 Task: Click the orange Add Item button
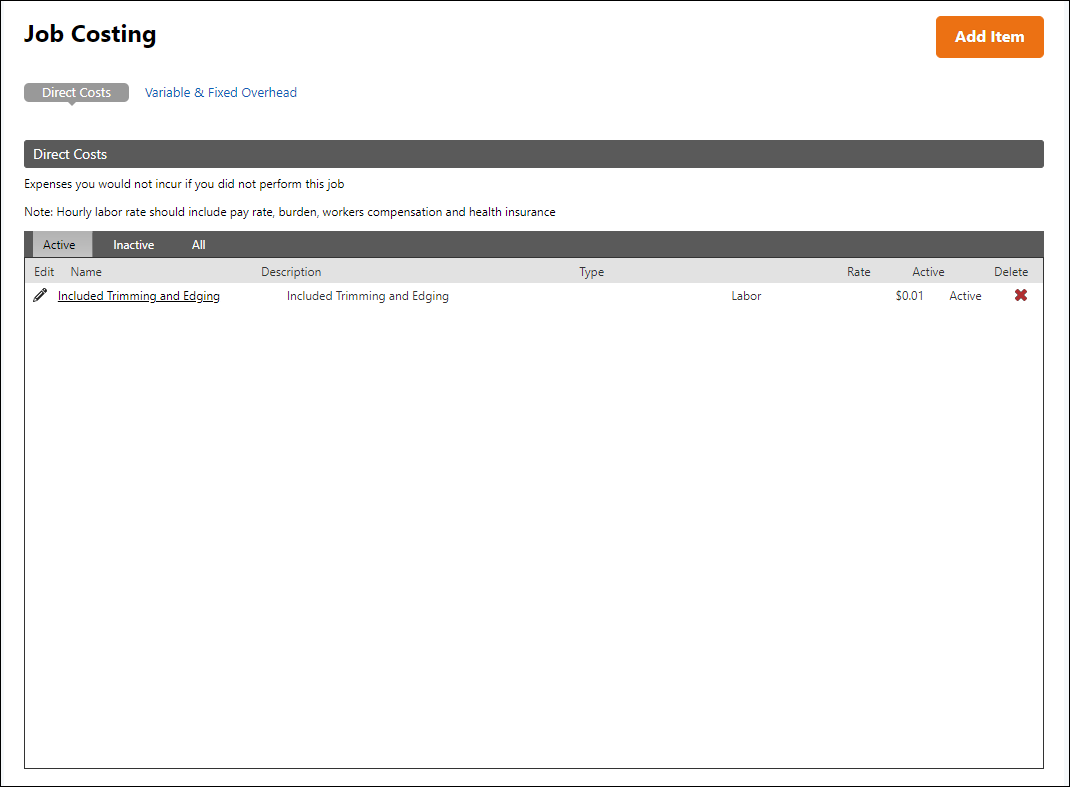tap(989, 37)
